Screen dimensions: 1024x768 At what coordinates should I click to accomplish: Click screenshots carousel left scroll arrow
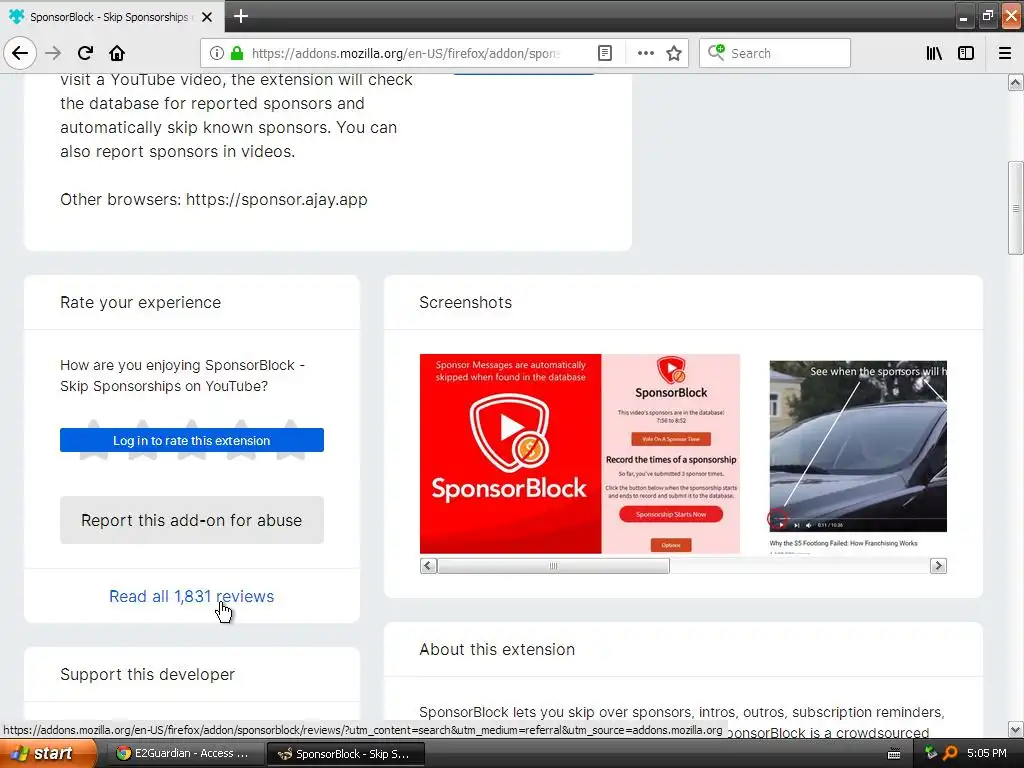point(428,566)
